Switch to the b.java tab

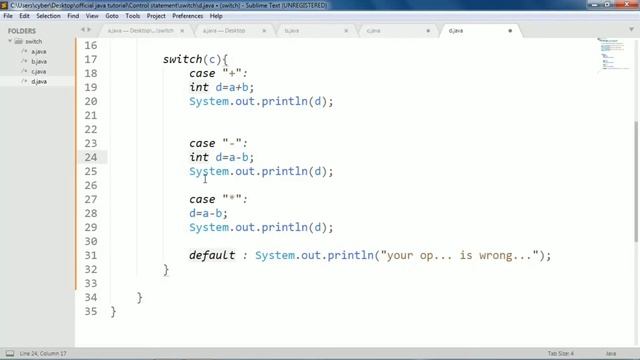(x=292, y=31)
